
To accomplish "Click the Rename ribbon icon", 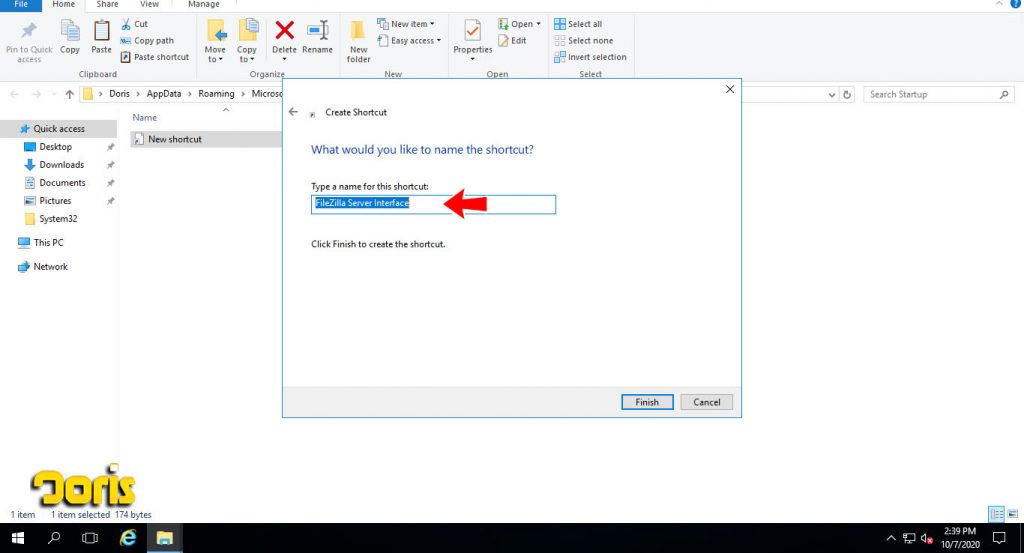I will (x=317, y=37).
